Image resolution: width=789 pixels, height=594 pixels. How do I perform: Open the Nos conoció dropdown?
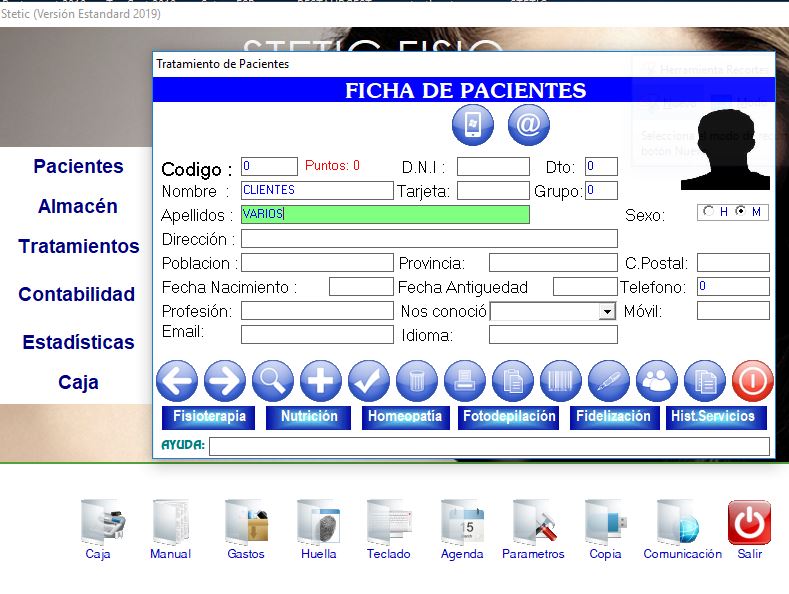tap(607, 312)
